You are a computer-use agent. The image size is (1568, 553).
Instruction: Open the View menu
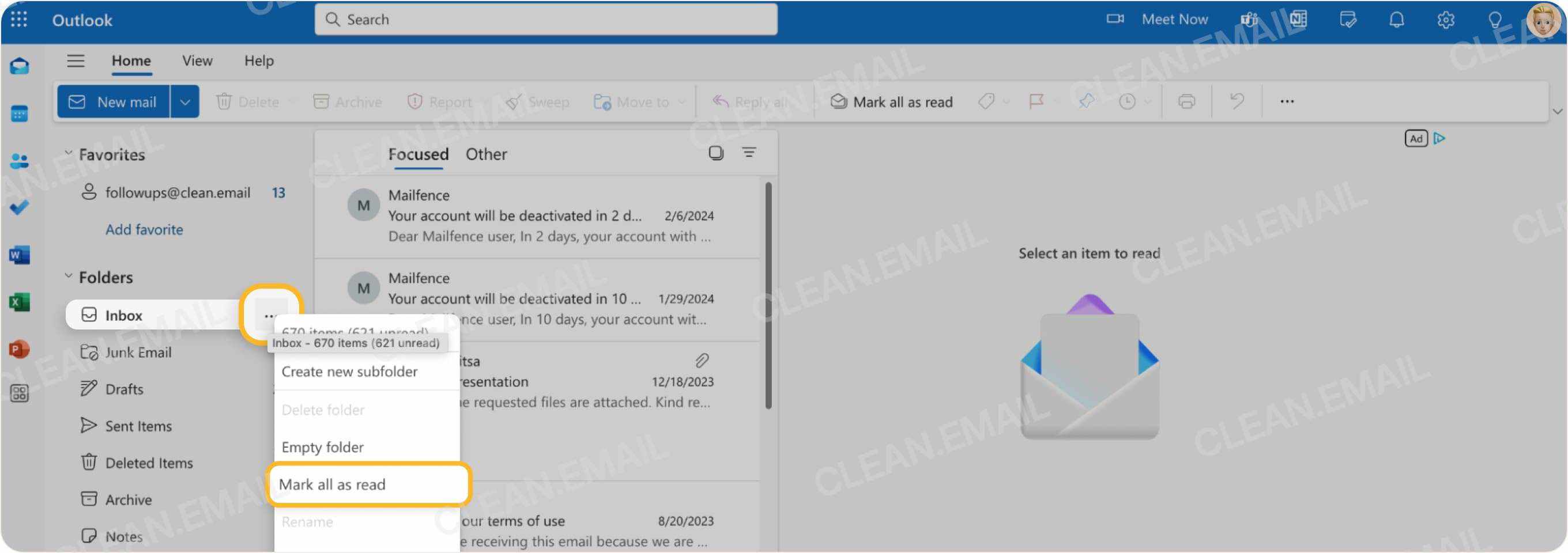coord(197,61)
